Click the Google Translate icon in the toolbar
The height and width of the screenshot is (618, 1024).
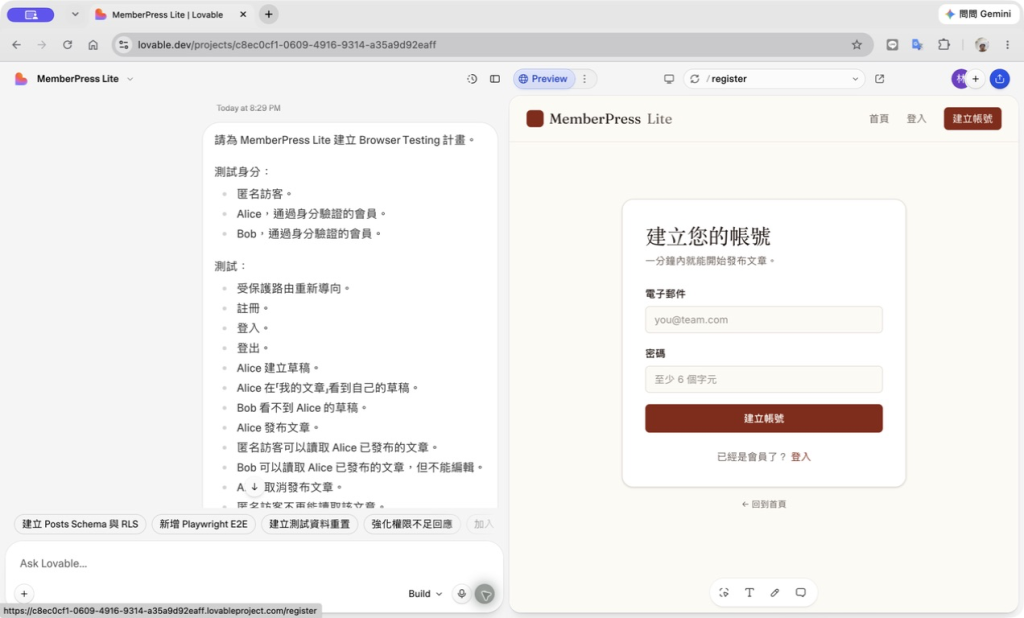(x=918, y=44)
